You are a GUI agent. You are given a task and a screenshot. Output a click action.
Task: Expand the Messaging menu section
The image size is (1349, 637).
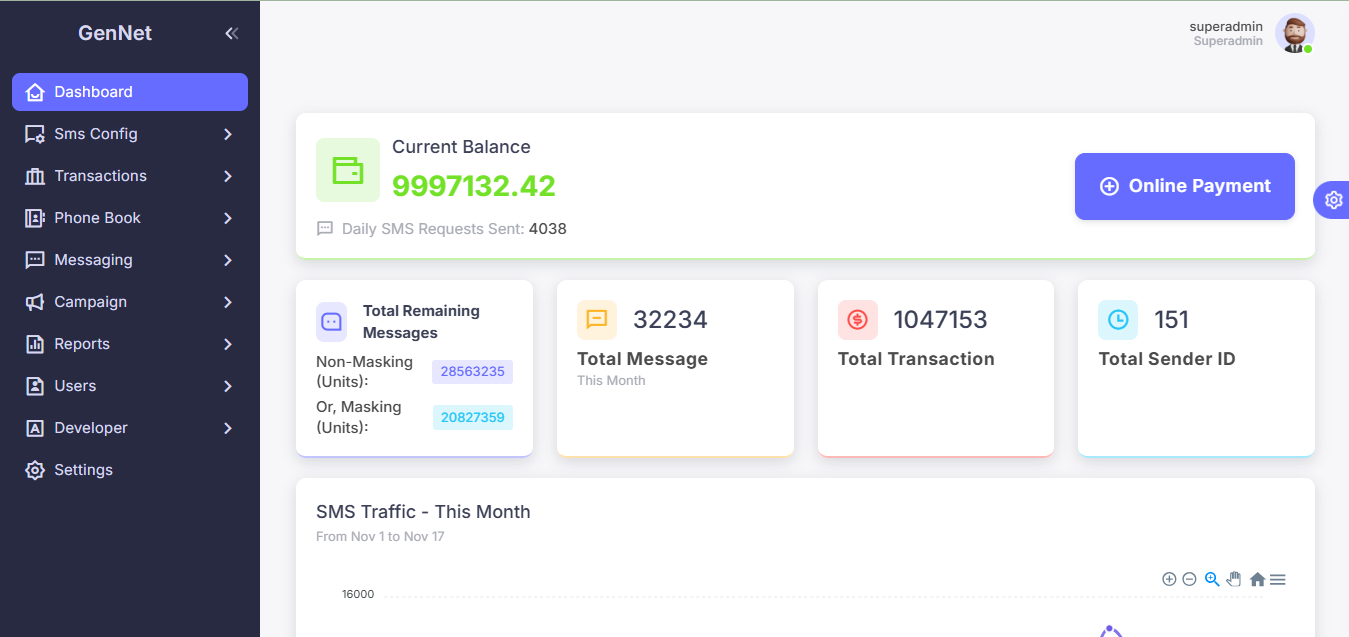(x=130, y=260)
